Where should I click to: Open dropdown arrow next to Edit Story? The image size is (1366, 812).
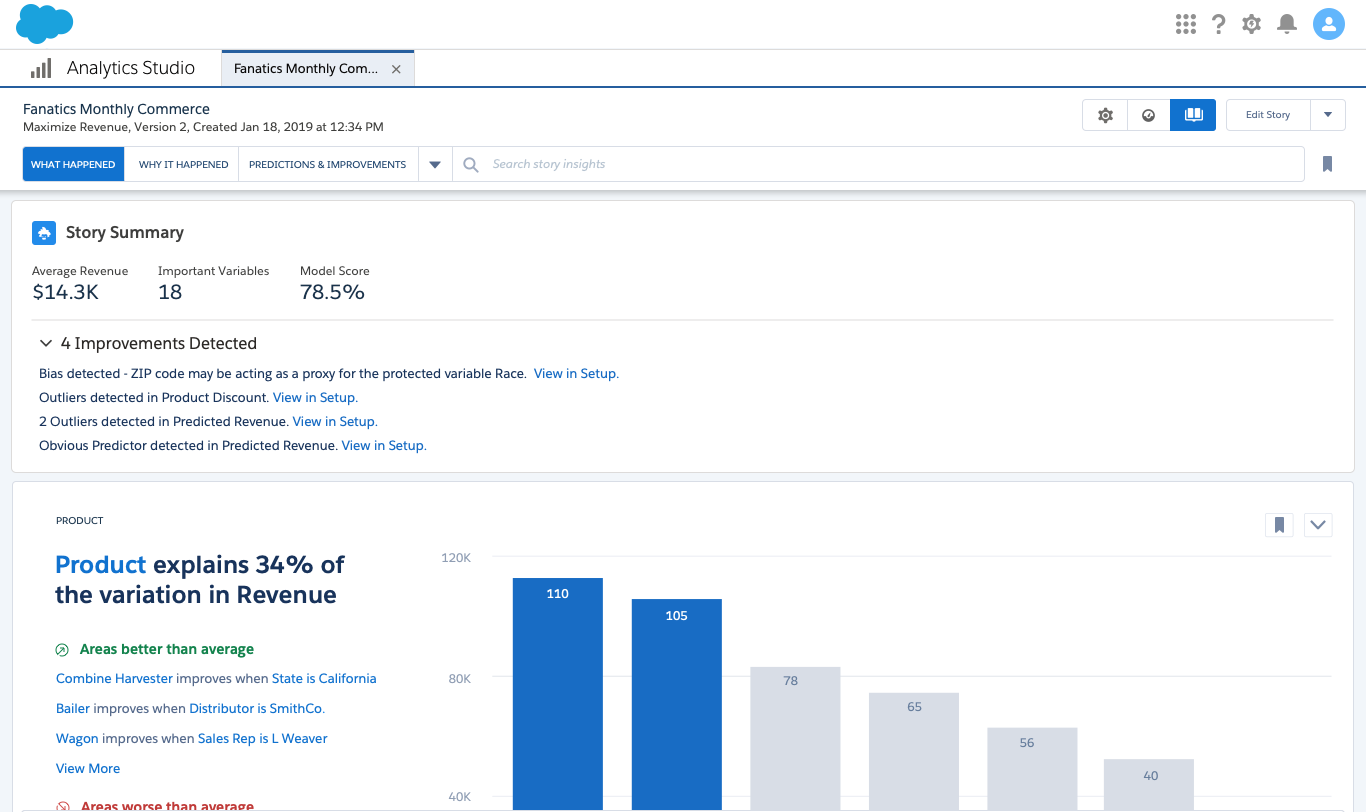click(1327, 115)
